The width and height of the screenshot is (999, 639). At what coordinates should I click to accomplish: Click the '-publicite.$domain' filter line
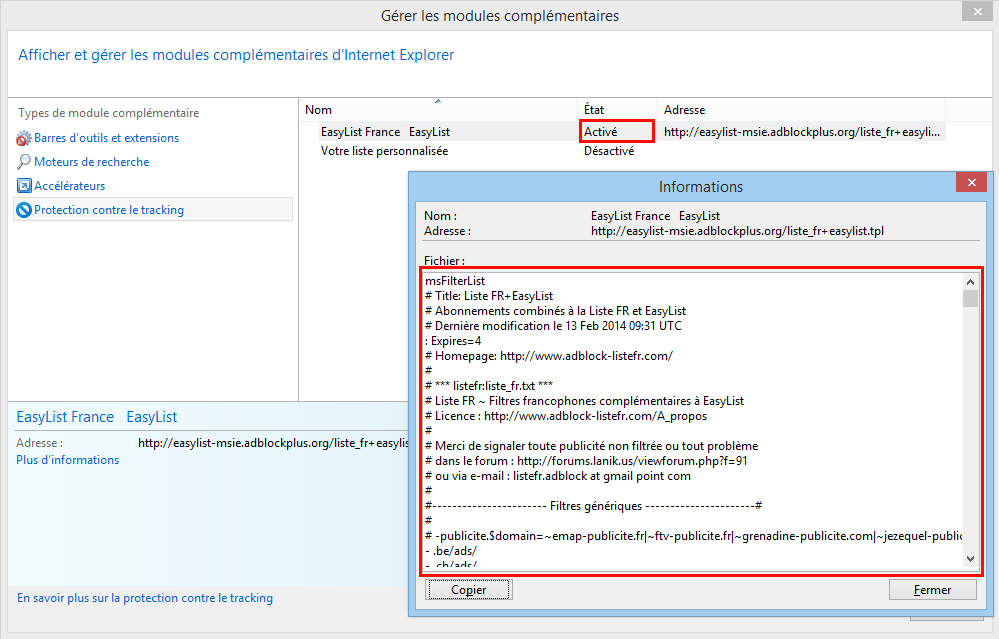click(693, 536)
